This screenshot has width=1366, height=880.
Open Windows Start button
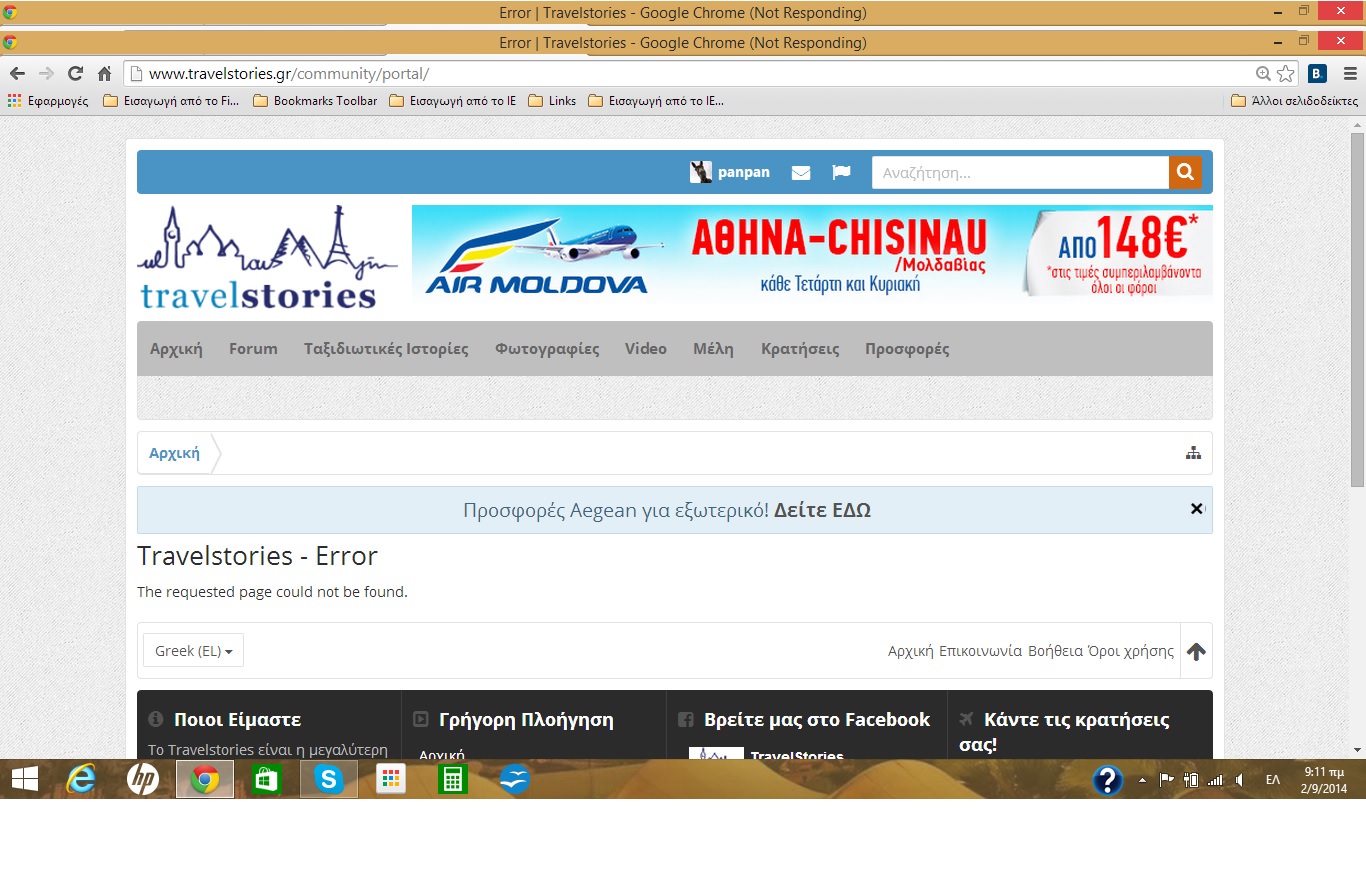[24, 779]
